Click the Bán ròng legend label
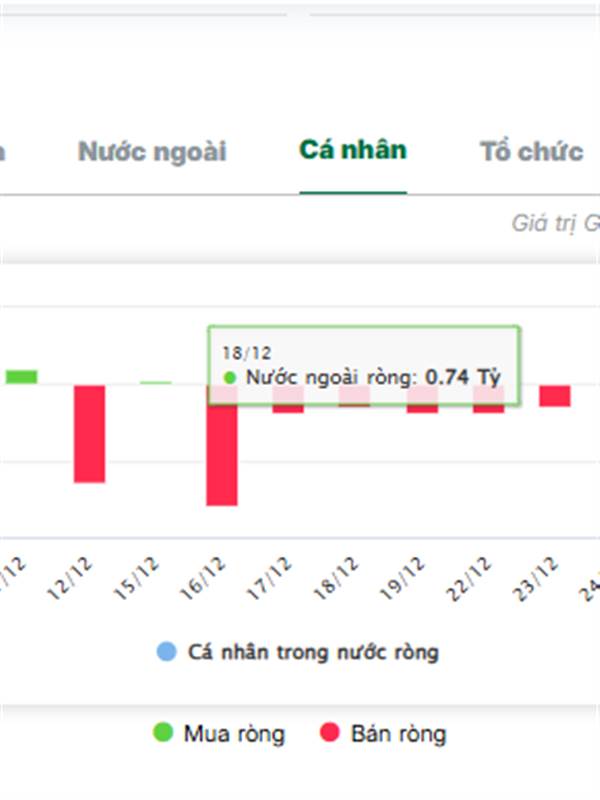The height and width of the screenshot is (800, 600). tap(398, 734)
